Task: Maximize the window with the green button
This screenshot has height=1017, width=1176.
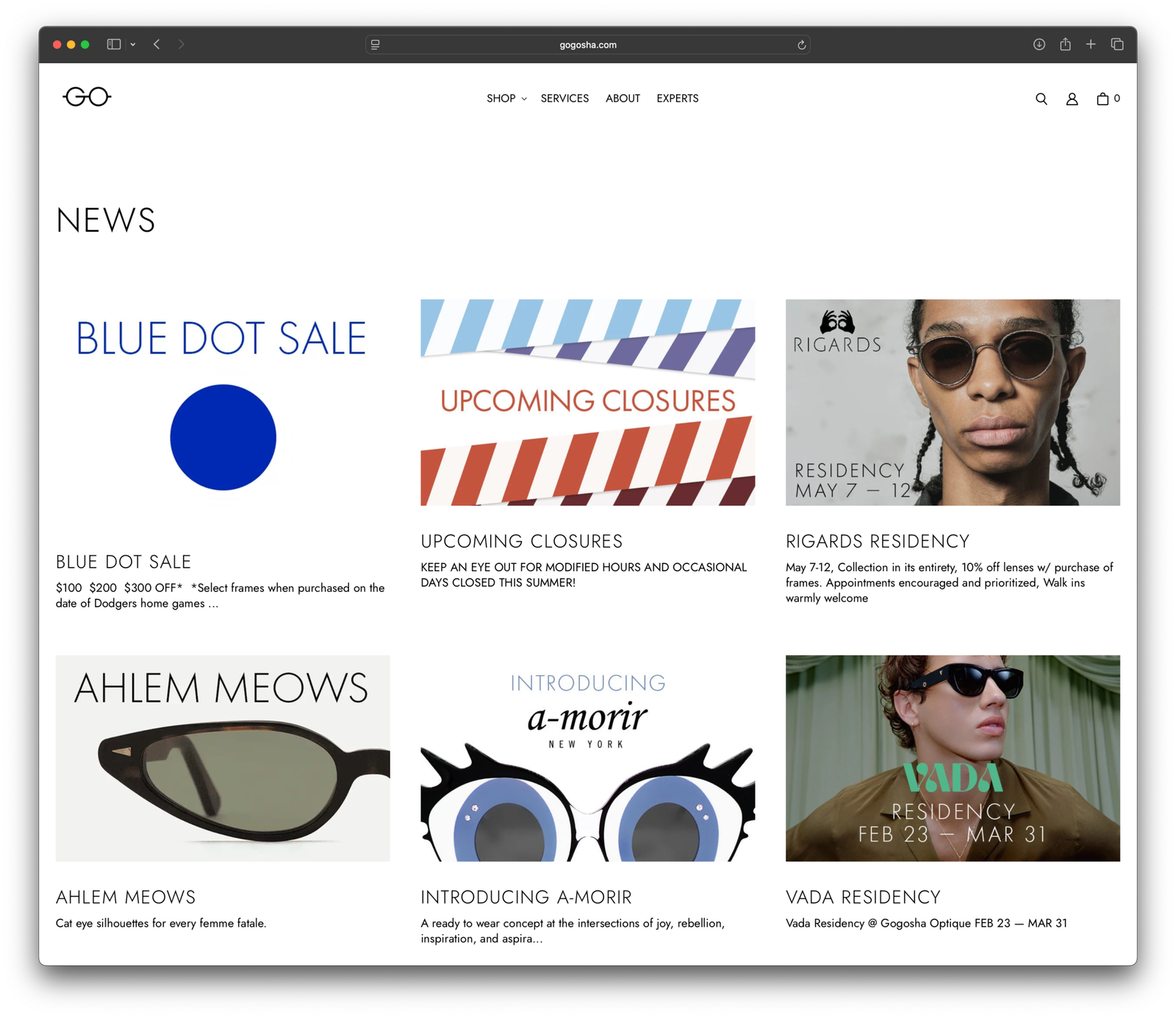Action: (85, 44)
